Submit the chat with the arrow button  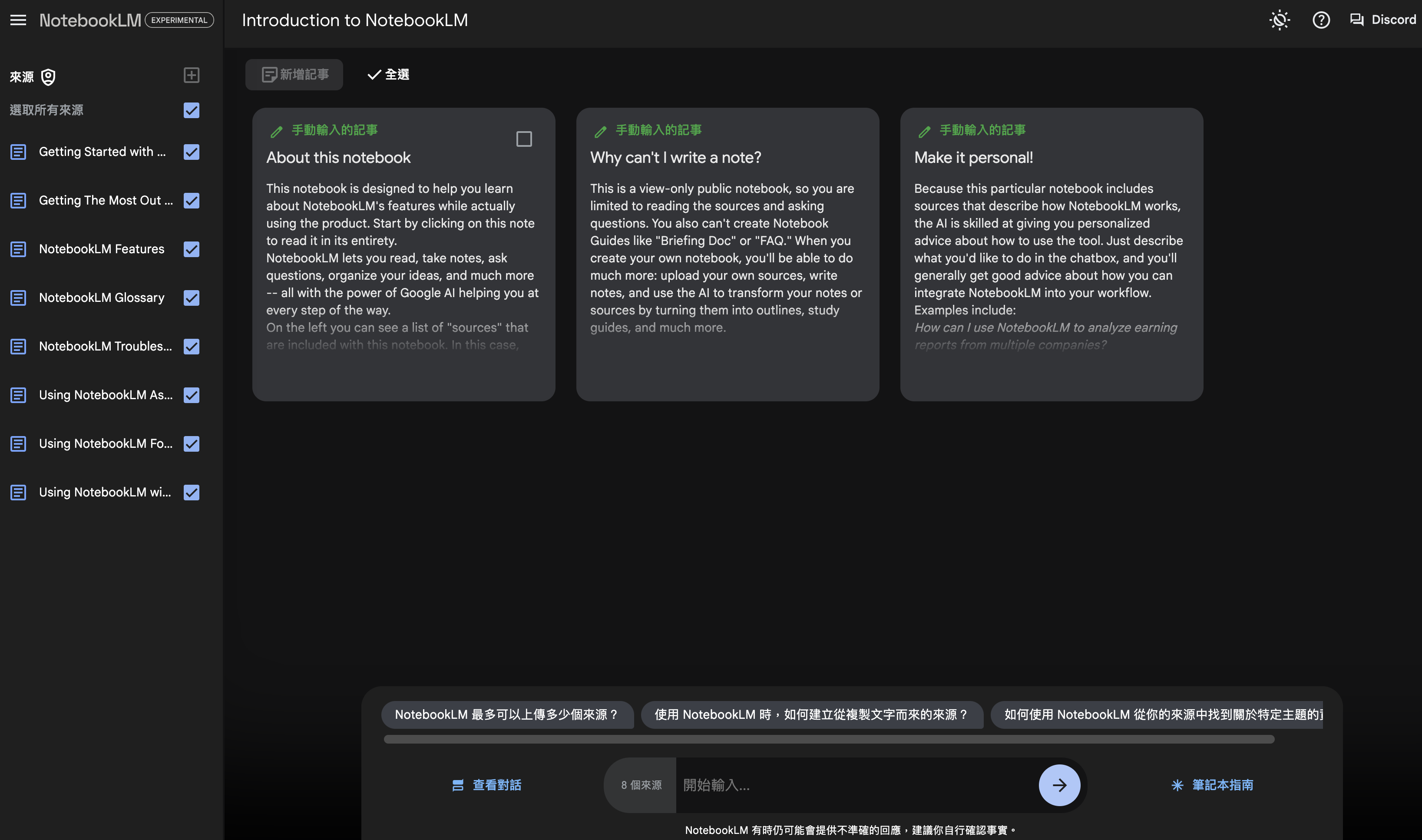[x=1059, y=785]
